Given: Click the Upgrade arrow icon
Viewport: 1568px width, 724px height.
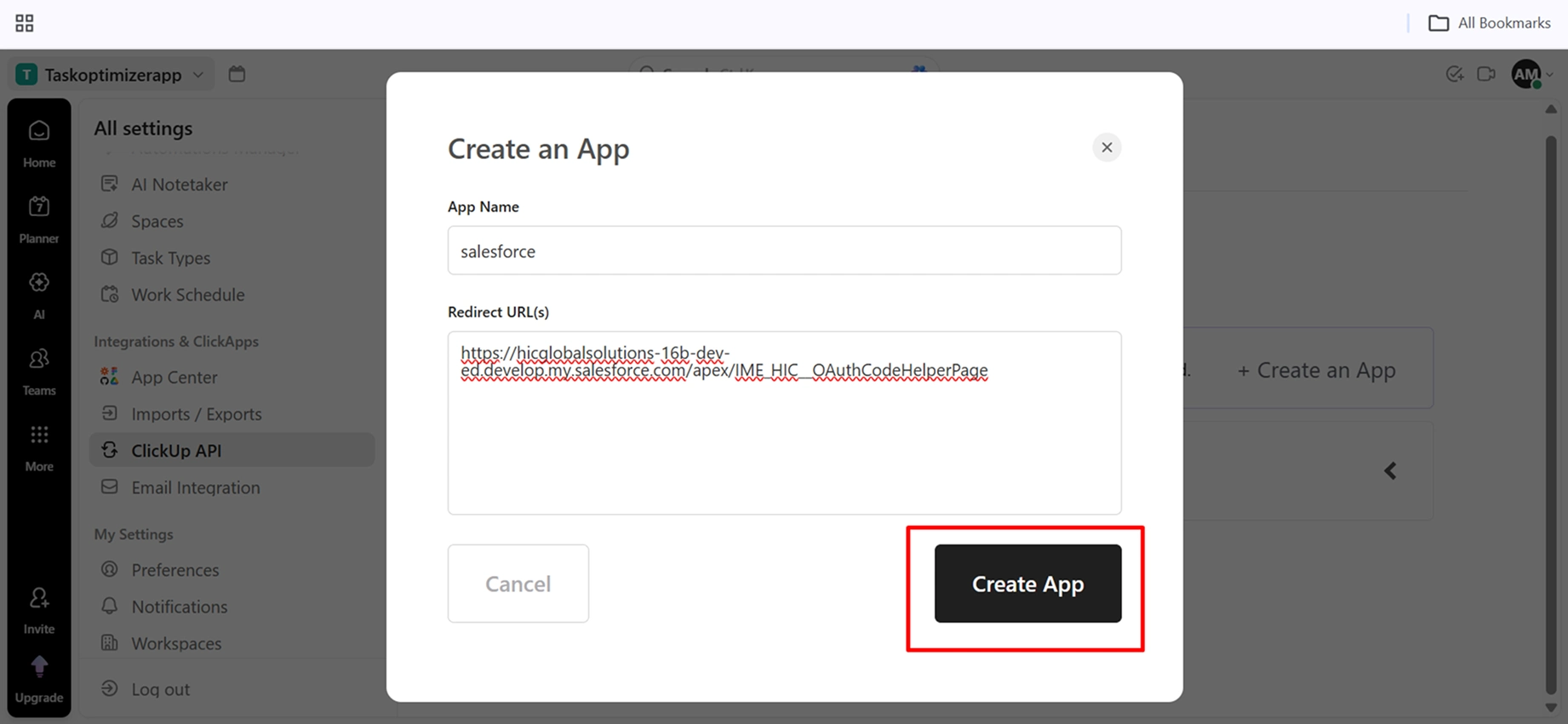Looking at the screenshot, I should pyautogui.click(x=39, y=666).
